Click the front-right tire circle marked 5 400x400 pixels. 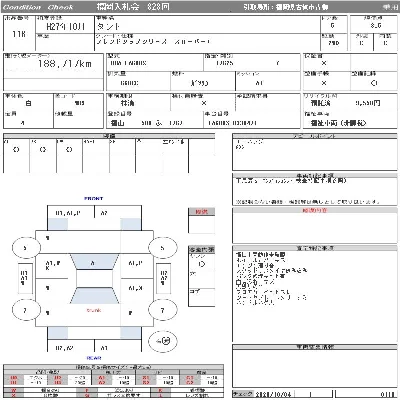[162, 248]
